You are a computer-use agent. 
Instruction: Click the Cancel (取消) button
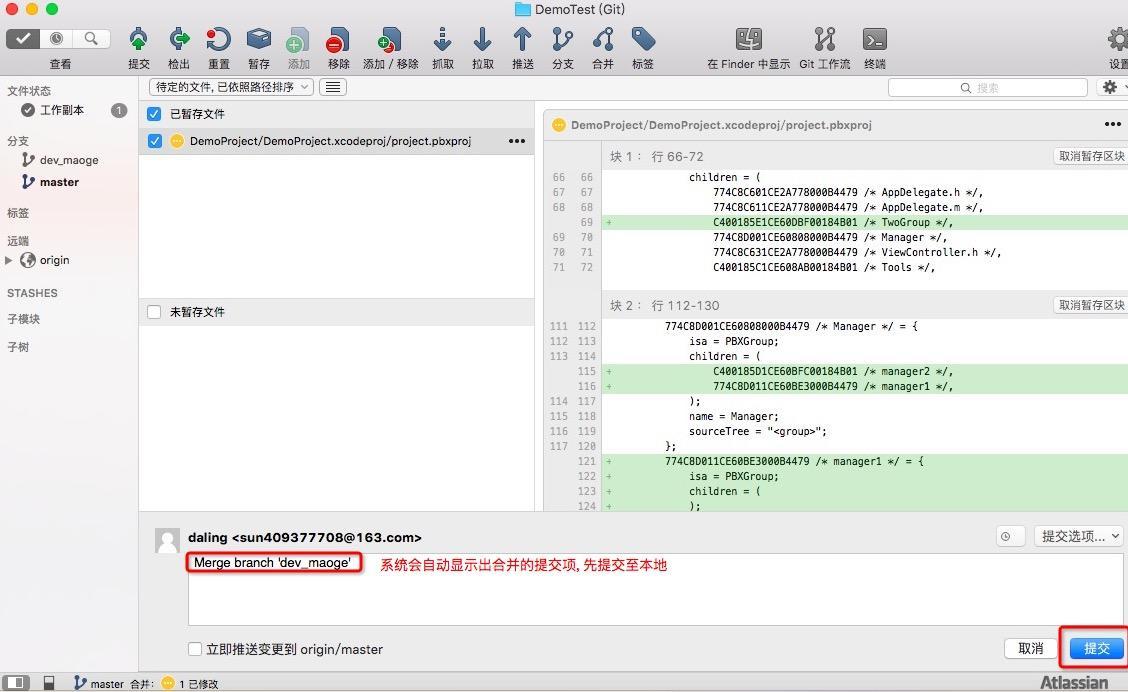(x=1031, y=648)
